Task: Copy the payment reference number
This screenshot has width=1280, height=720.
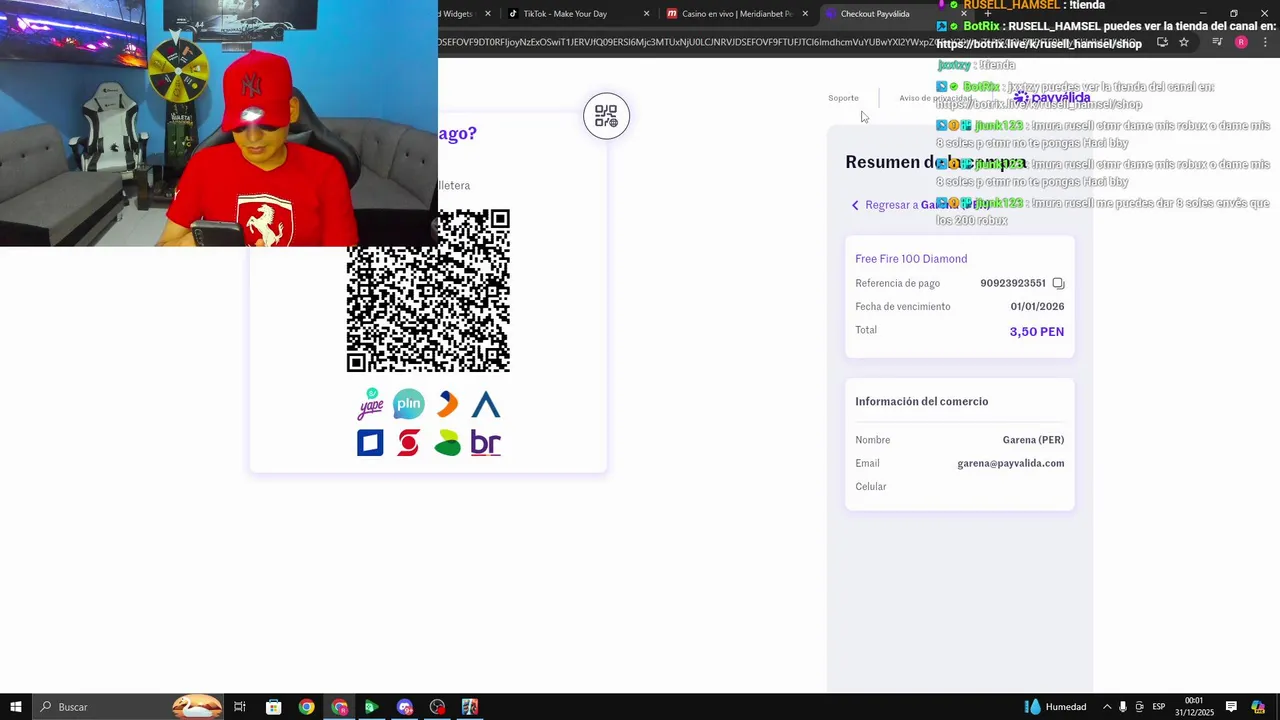Action: 1058,283
